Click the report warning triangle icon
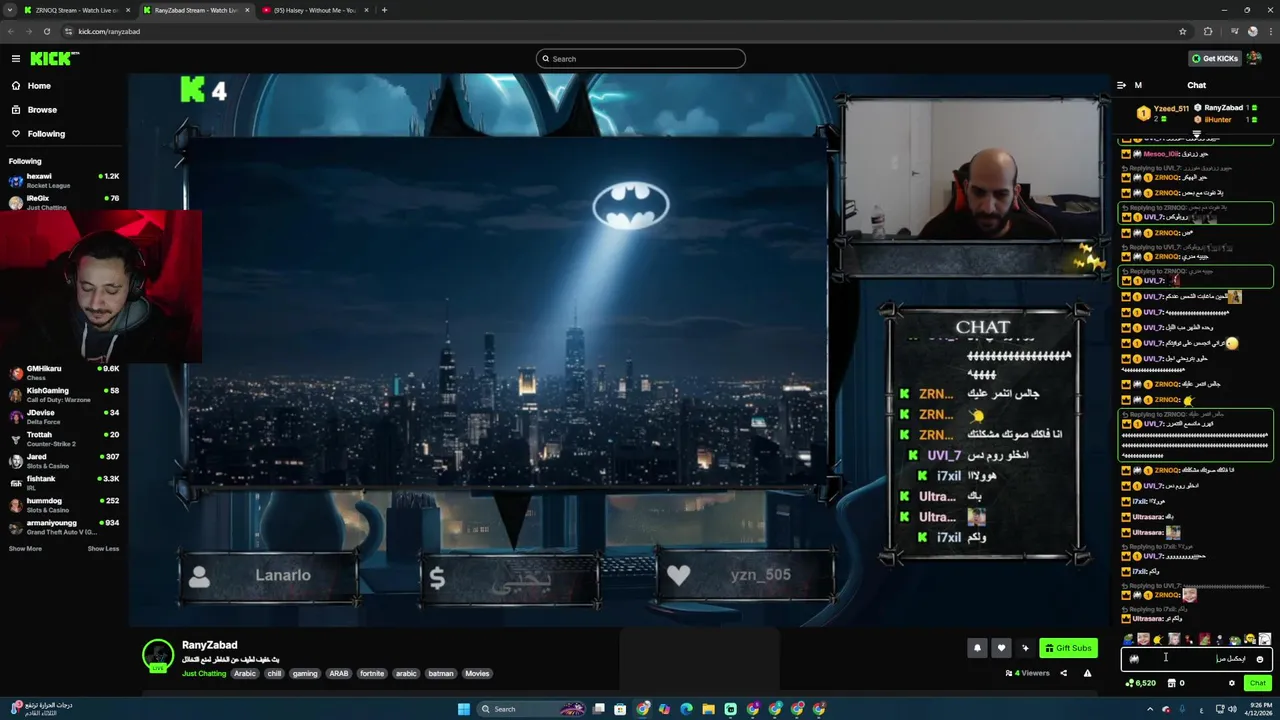1280x720 pixels. point(1087,673)
